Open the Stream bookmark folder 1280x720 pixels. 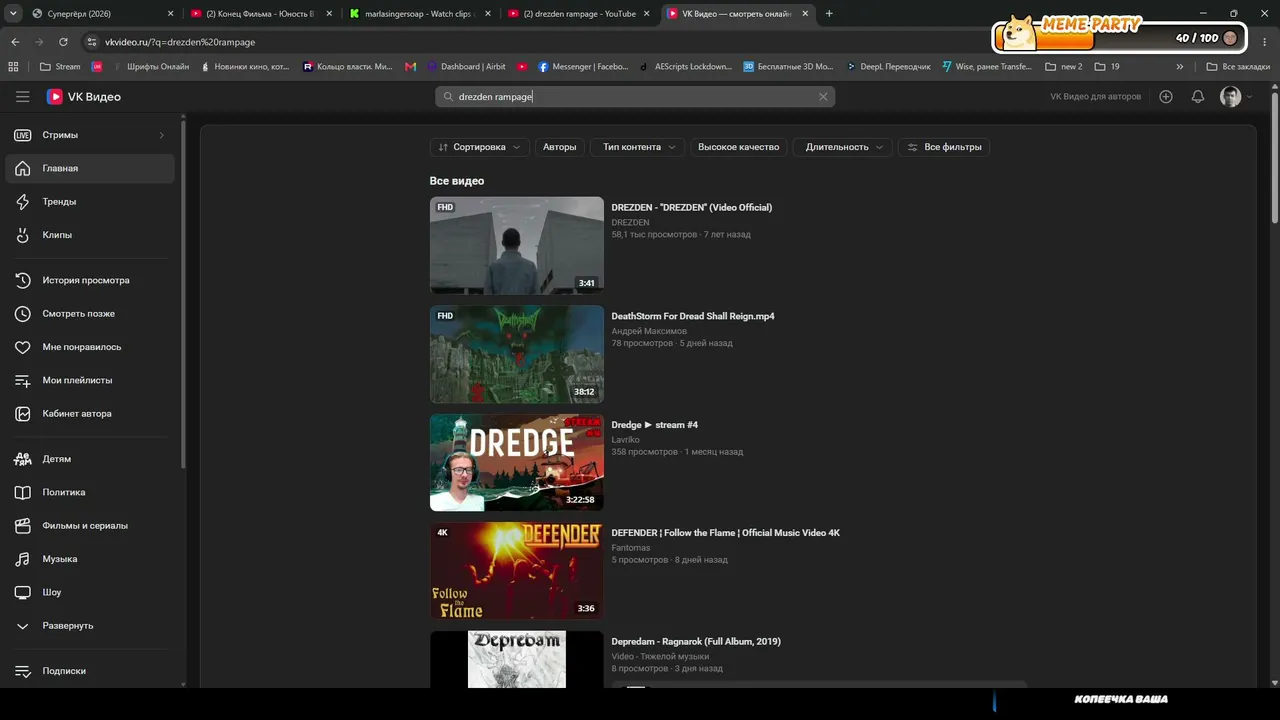point(60,67)
